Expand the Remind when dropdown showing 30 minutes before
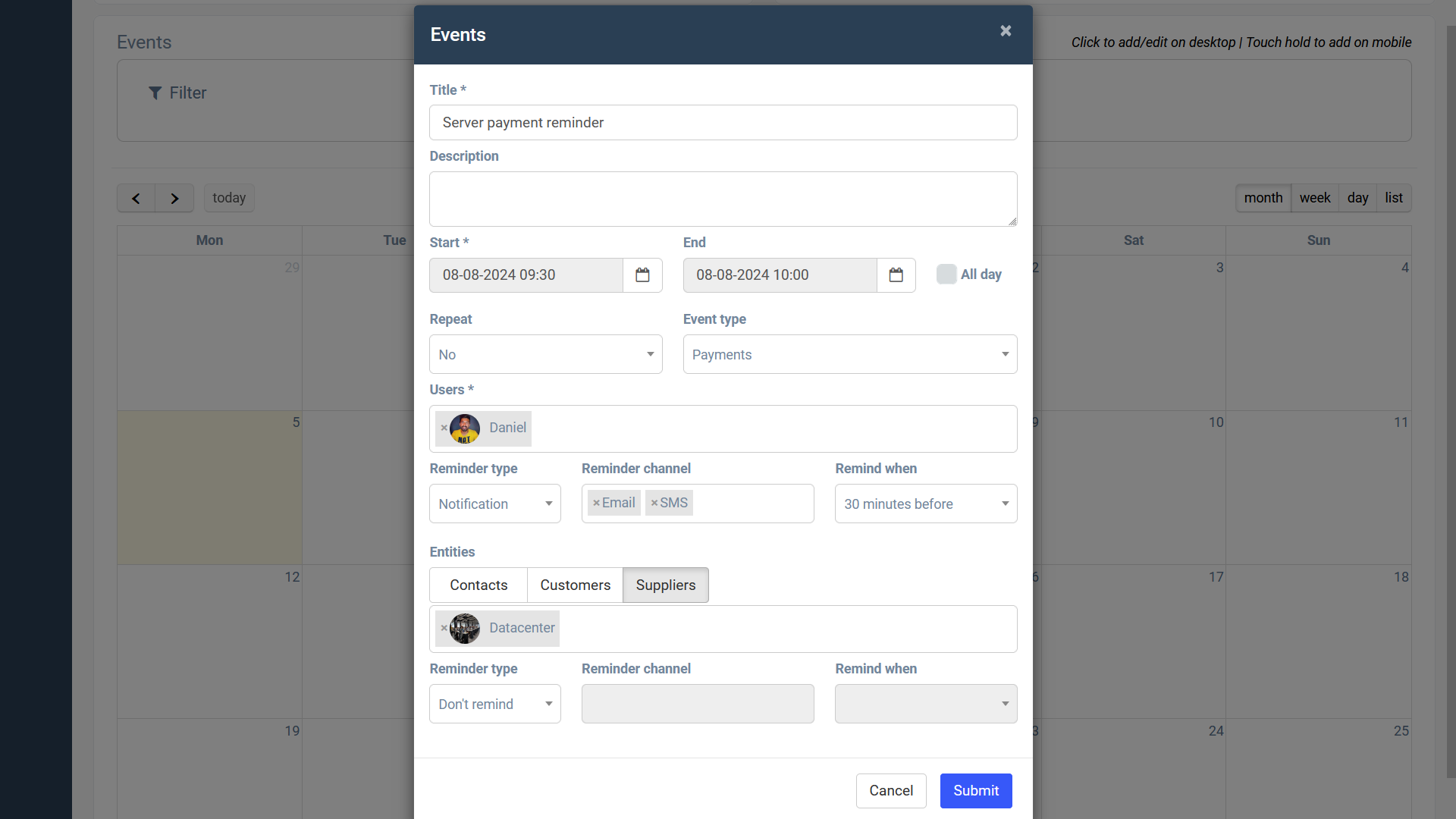Screen dimensions: 1456x819 click(925, 503)
